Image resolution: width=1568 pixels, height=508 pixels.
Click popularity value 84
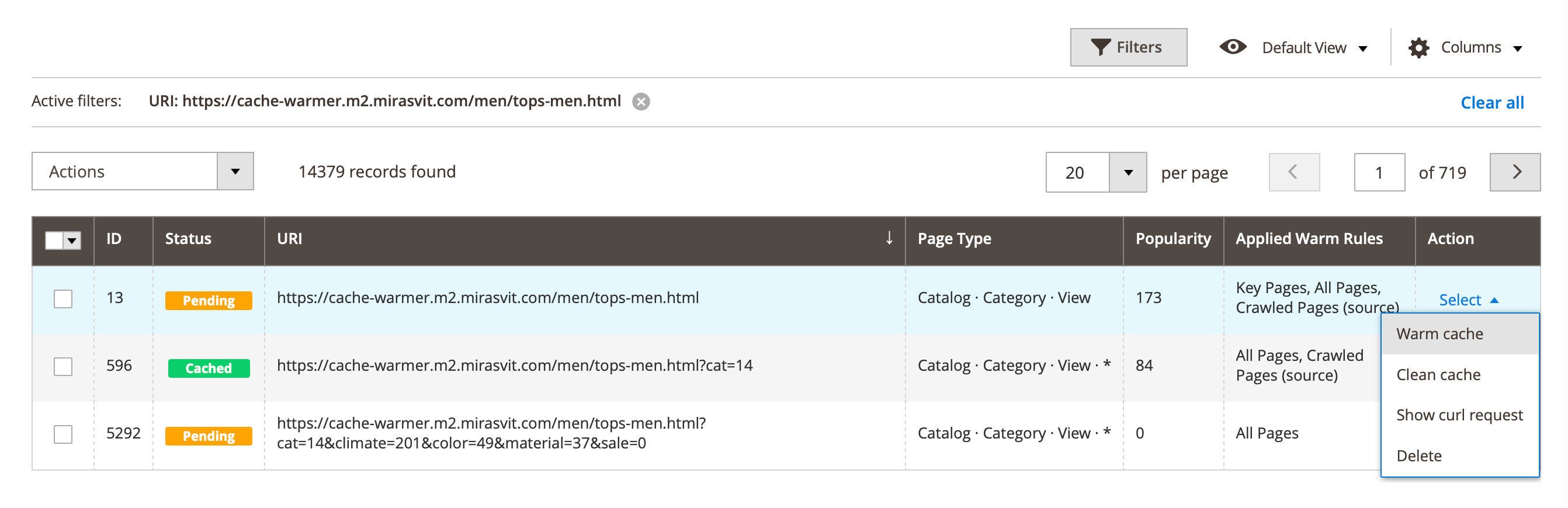click(1144, 365)
